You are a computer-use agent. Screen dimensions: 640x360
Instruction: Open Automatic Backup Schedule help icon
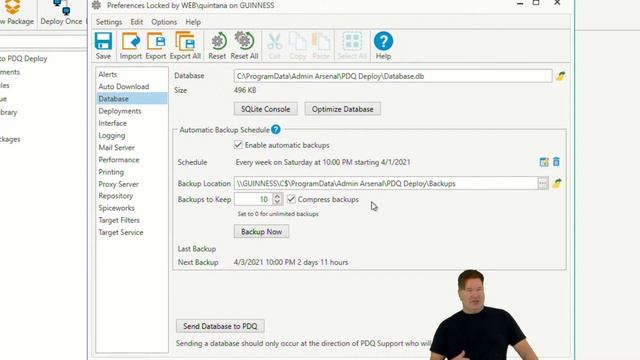(276, 129)
